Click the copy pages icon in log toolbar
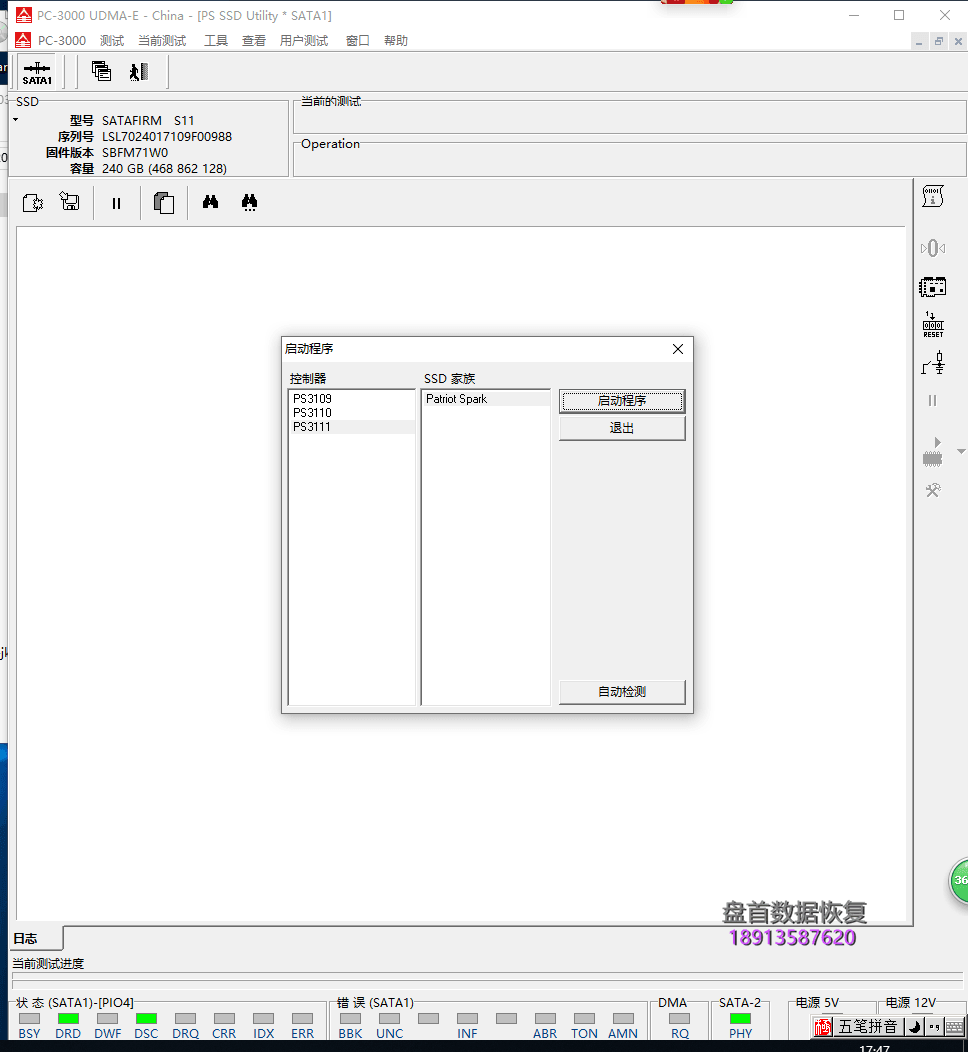 [164, 203]
